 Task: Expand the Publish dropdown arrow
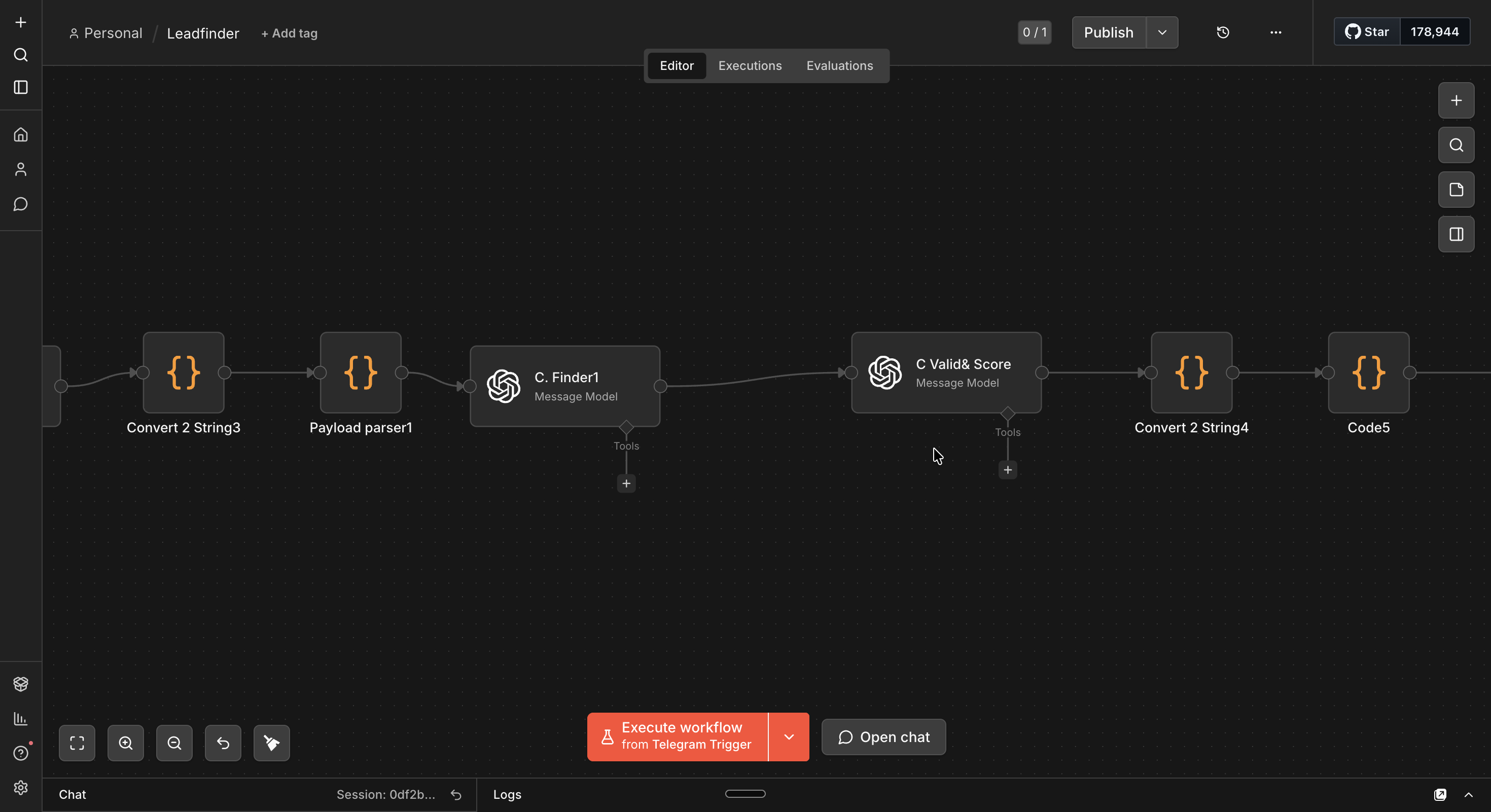pyautogui.click(x=1162, y=32)
